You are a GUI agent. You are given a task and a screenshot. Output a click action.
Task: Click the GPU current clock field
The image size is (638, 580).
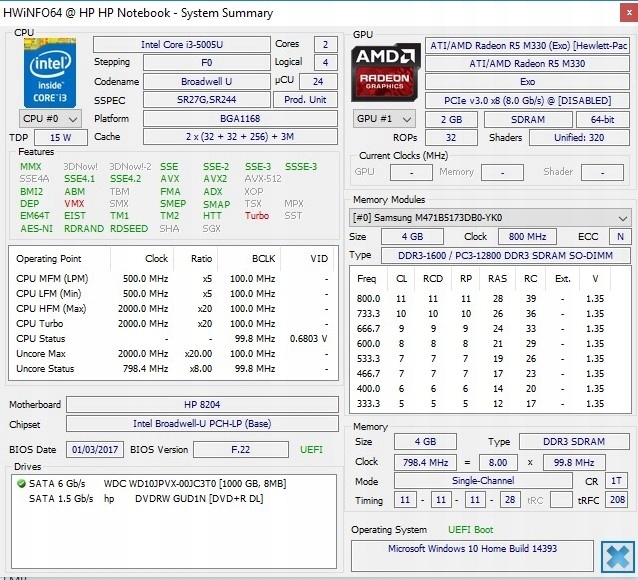click(x=411, y=173)
